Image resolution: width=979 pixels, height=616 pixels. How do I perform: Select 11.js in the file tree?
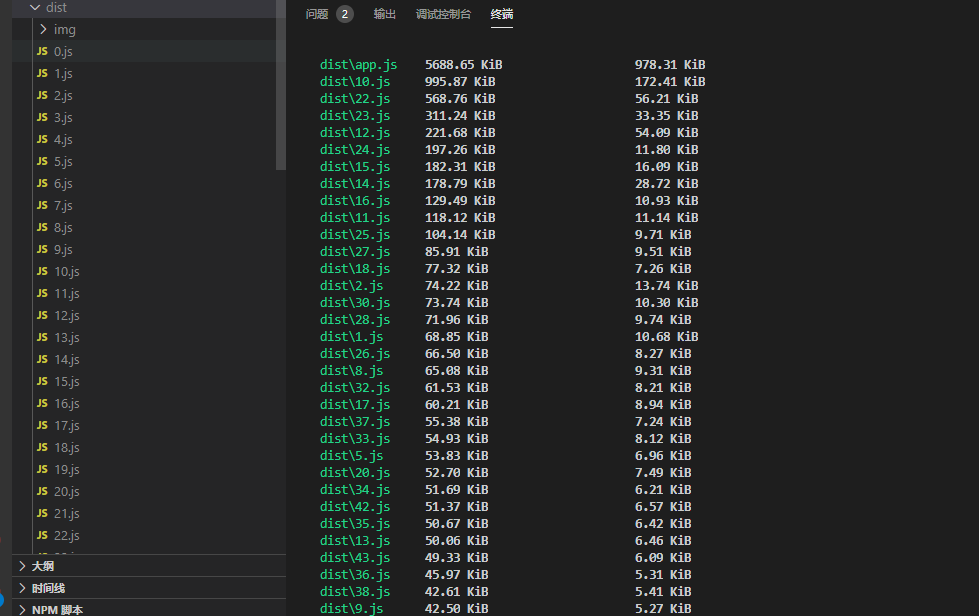pyautogui.click(x=67, y=293)
